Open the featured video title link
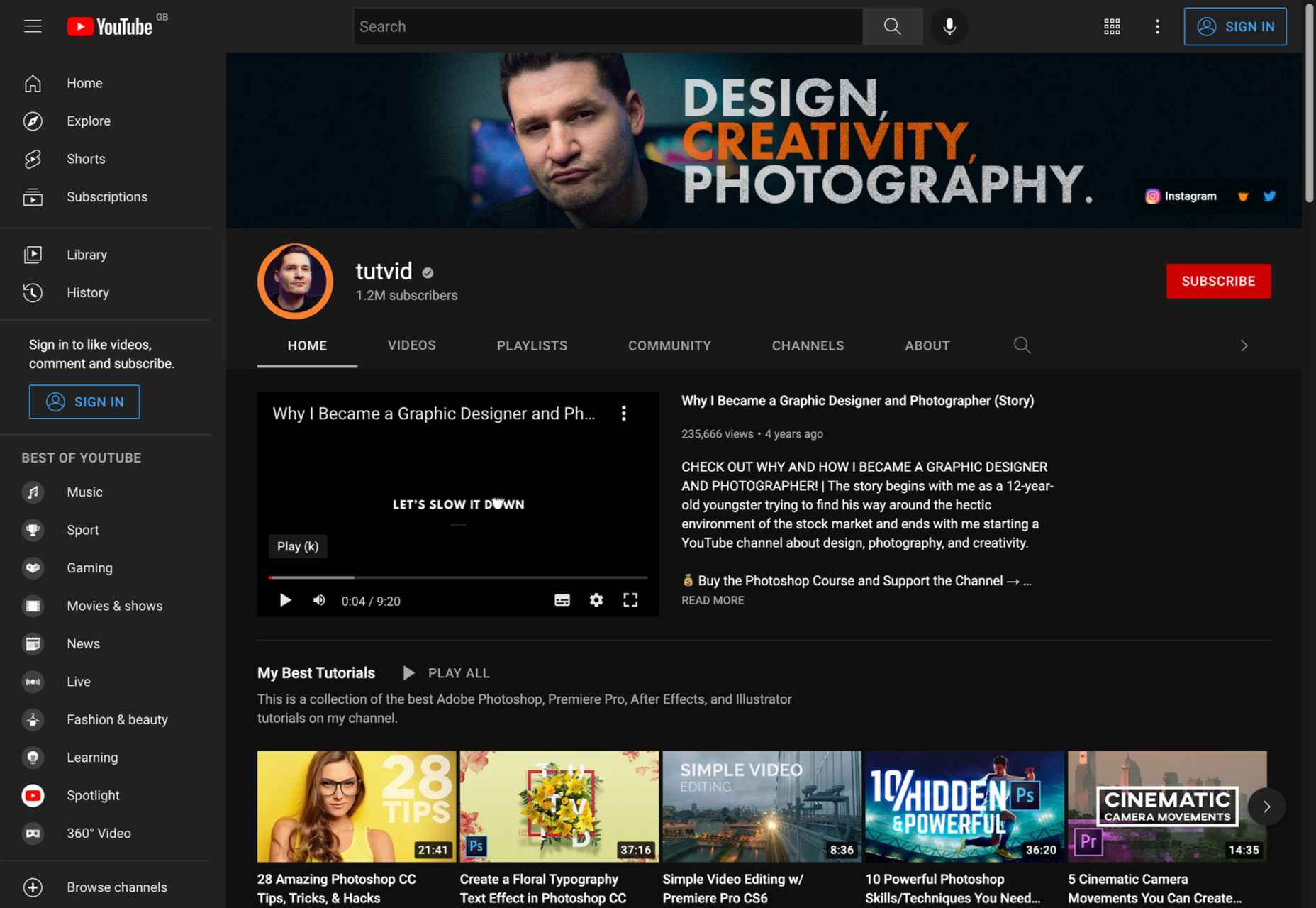Image resolution: width=1316 pixels, height=908 pixels. (857, 401)
